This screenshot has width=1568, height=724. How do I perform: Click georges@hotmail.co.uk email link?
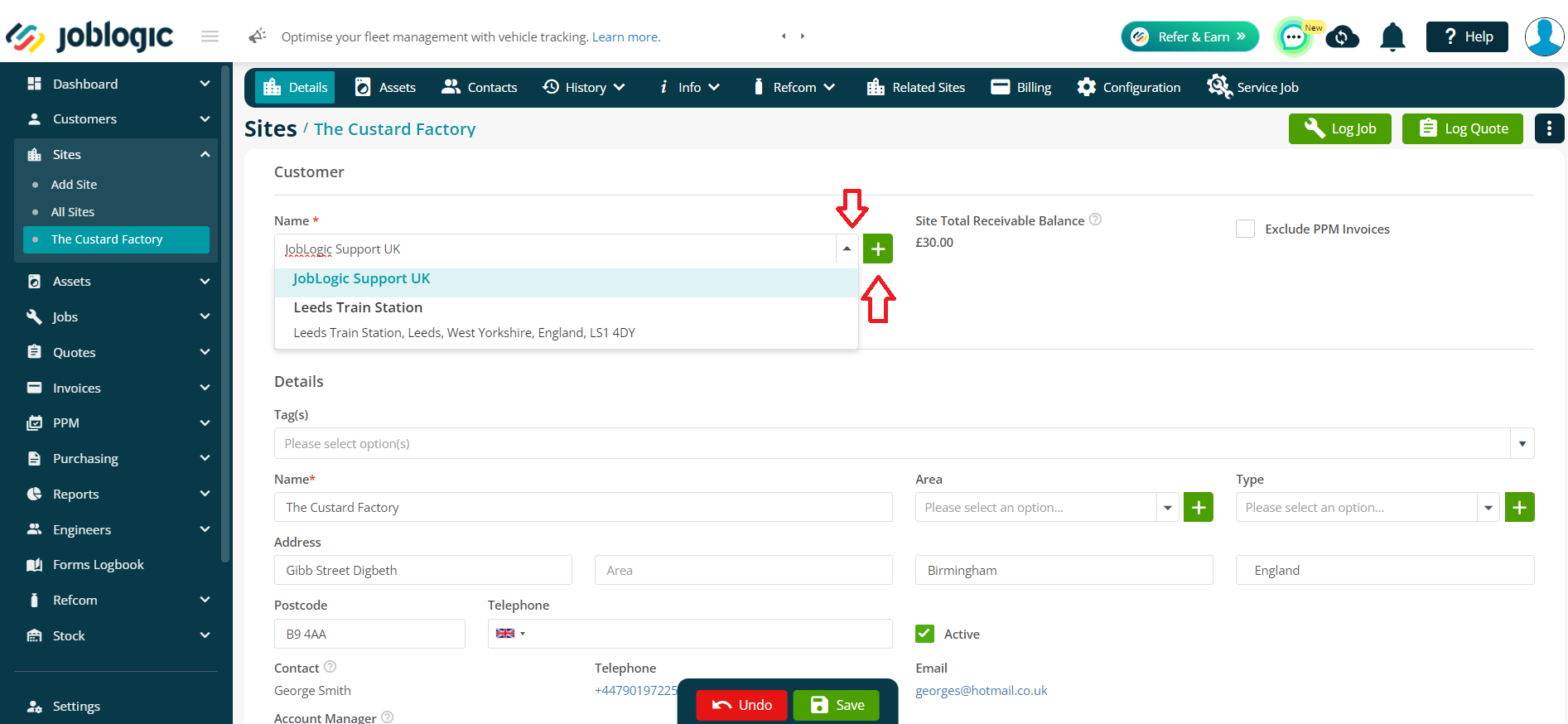[x=981, y=690]
